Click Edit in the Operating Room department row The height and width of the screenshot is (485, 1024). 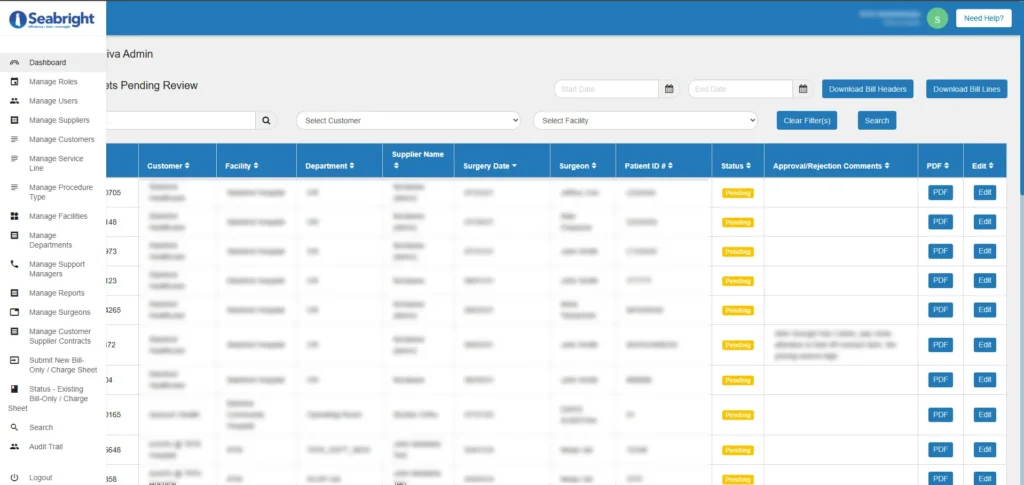pyautogui.click(x=985, y=415)
